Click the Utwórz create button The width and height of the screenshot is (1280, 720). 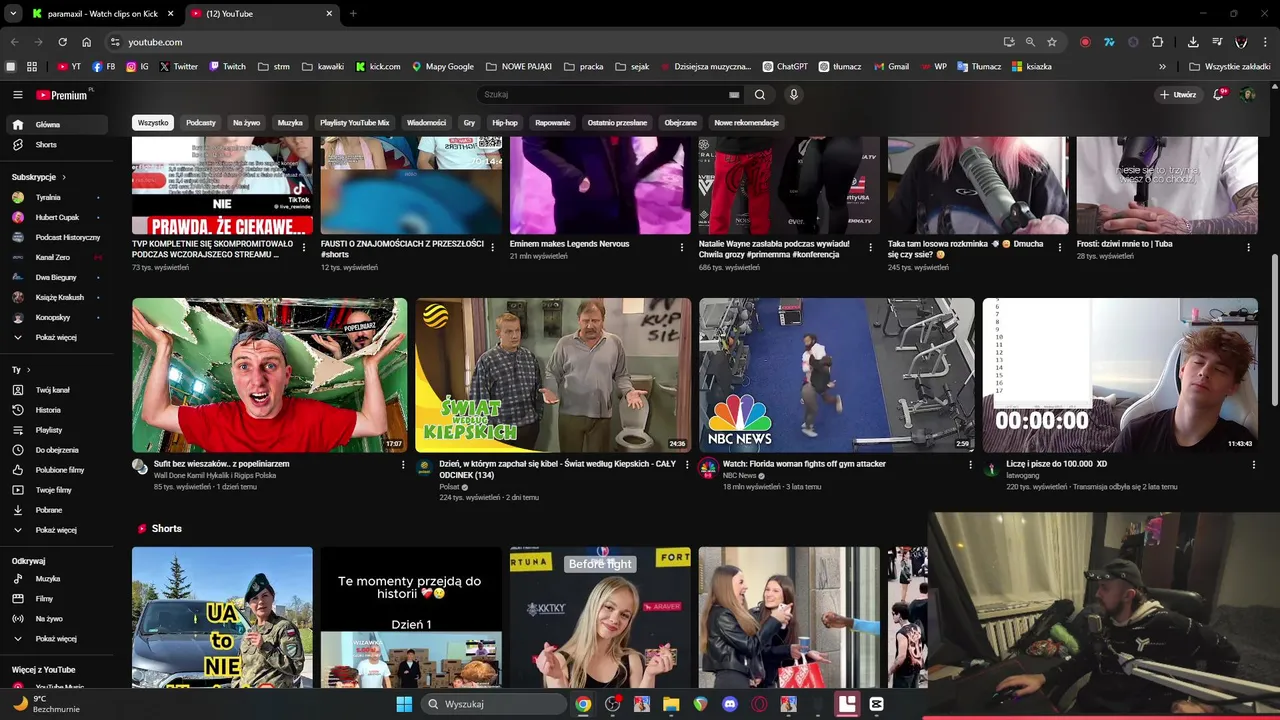click(1178, 95)
